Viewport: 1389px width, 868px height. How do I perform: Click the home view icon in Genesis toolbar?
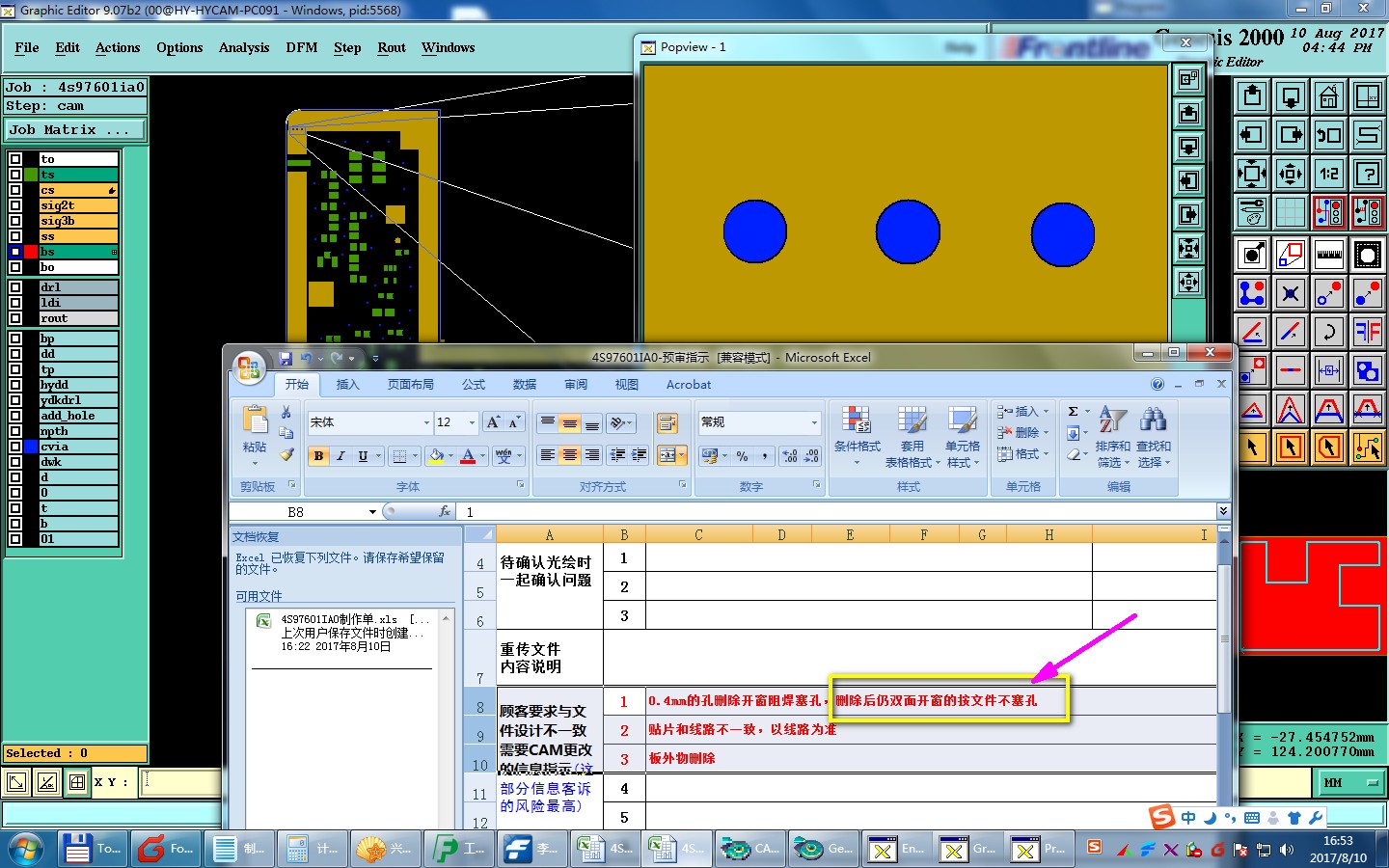1329,96
